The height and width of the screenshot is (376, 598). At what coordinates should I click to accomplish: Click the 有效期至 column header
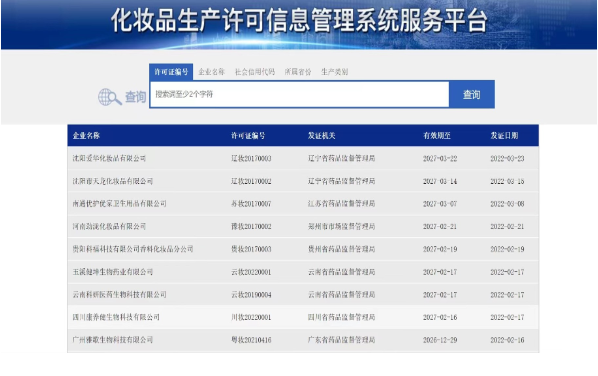[437, 135]
